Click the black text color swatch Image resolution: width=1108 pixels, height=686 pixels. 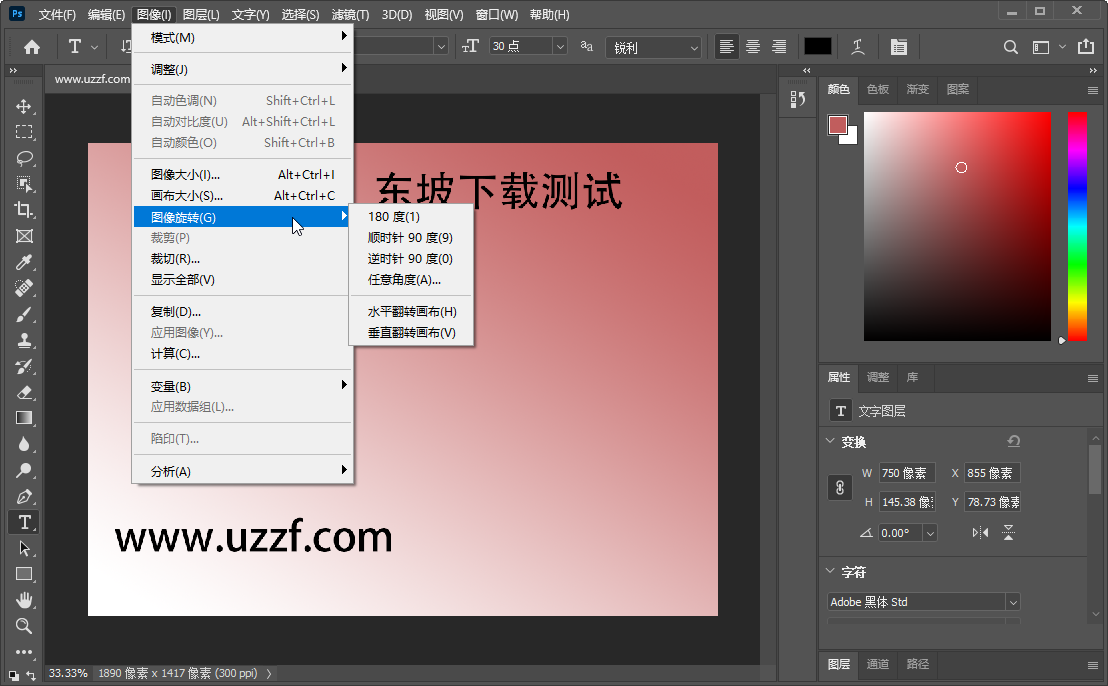[818, 47]
